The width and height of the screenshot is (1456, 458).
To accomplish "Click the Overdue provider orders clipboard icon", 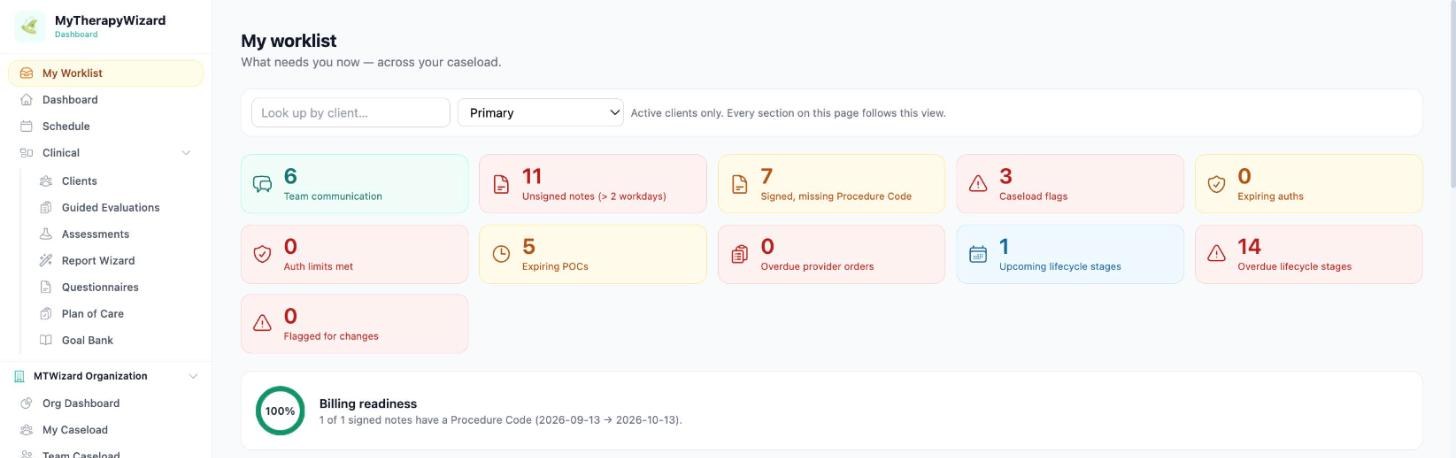I will pyautogui.click(x=739, y=254).
